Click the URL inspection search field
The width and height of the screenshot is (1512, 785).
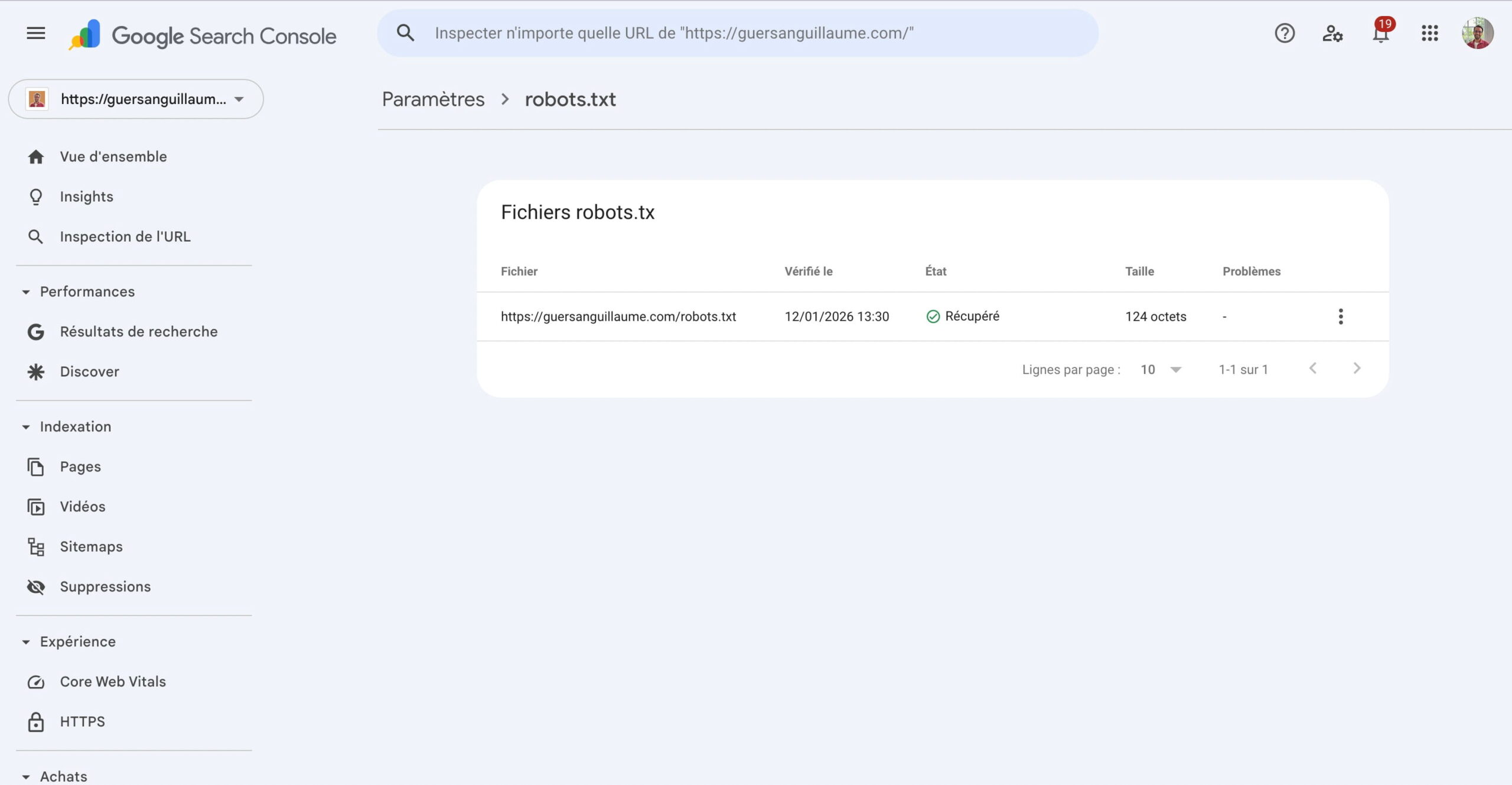point(738,33)
